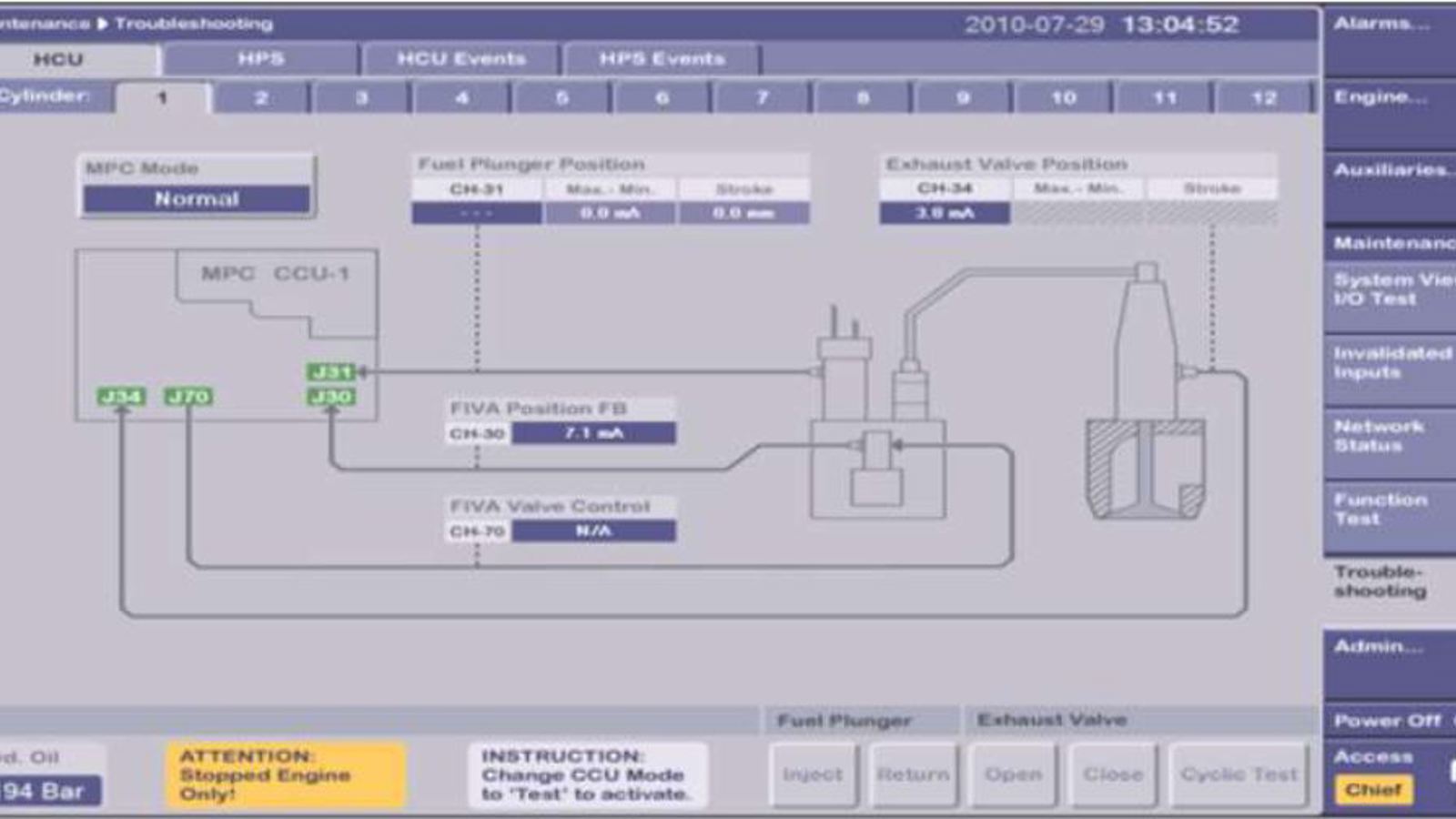Image resolution: width=1456 pixels, height=819 pixels.
Task: Open the HPS Events tab
Action: point(663,59)
